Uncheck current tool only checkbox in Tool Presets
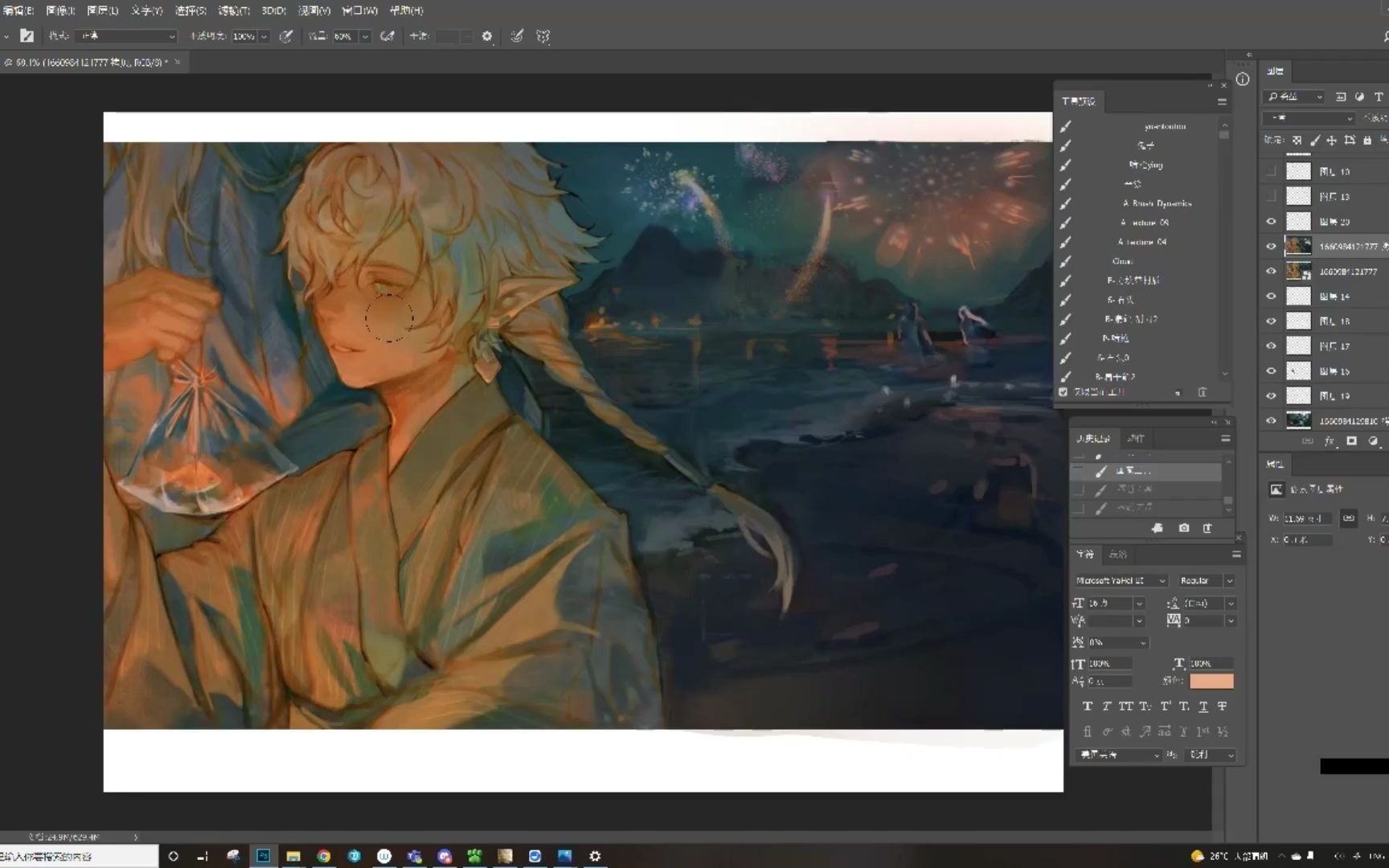Viewport: 1389px width, 868px height. tap(1063, 392)
